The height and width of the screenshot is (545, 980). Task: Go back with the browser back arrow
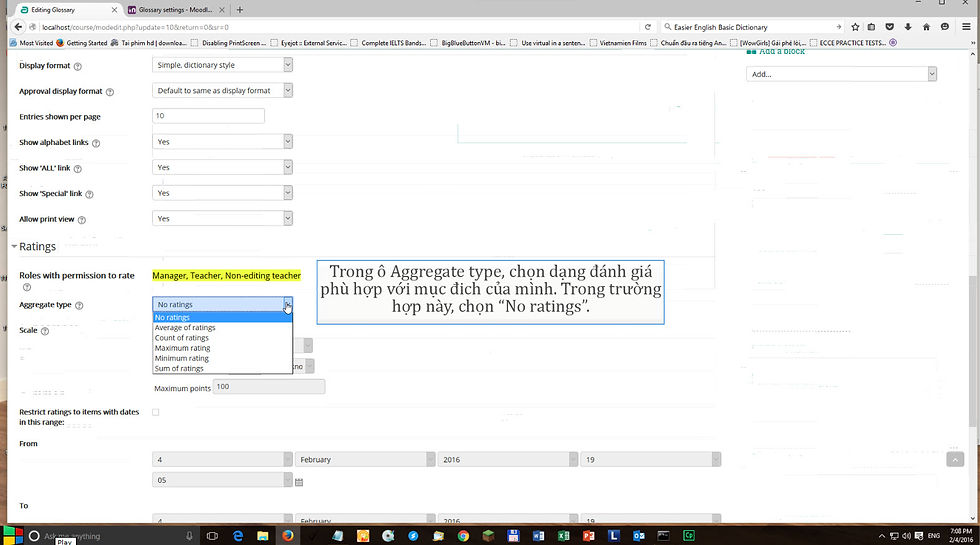[18, 27]
